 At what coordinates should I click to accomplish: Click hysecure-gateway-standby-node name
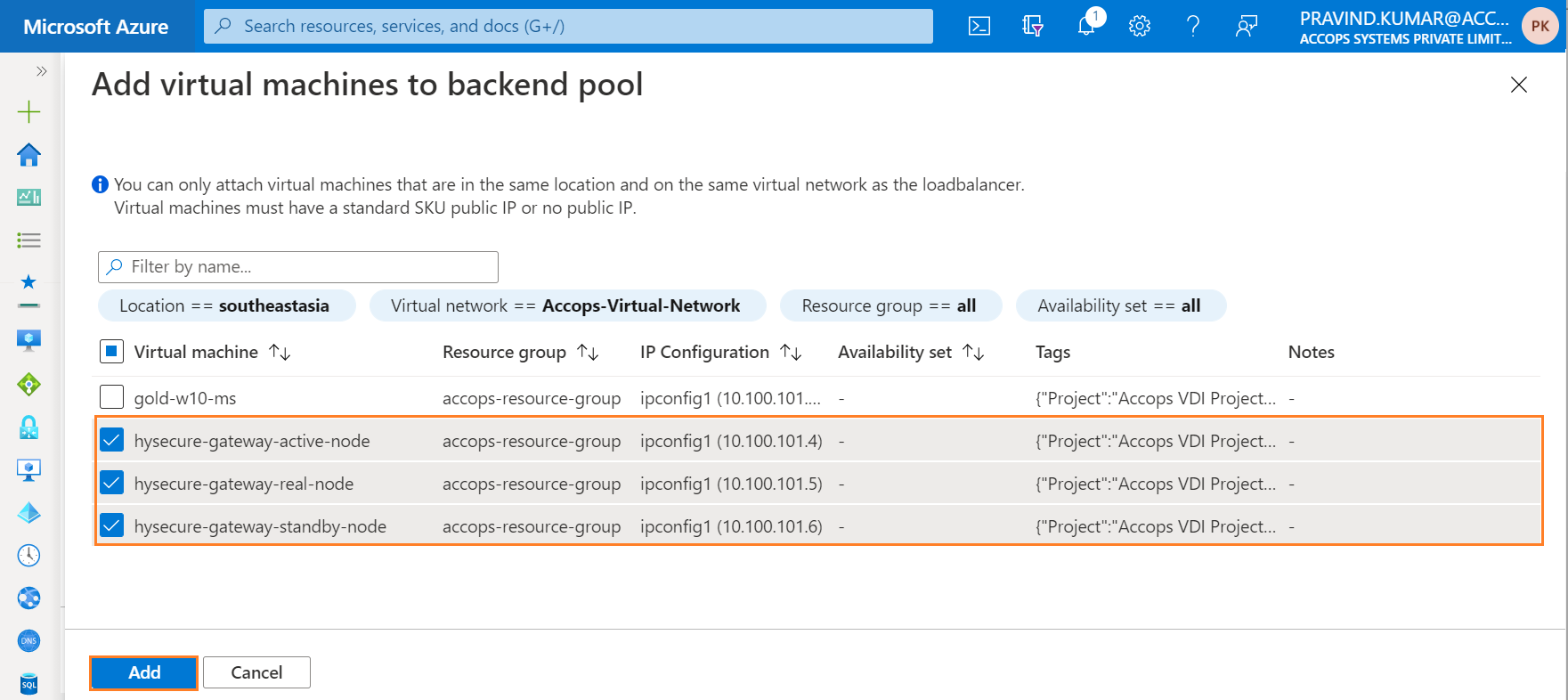click(x=260, y=526)
